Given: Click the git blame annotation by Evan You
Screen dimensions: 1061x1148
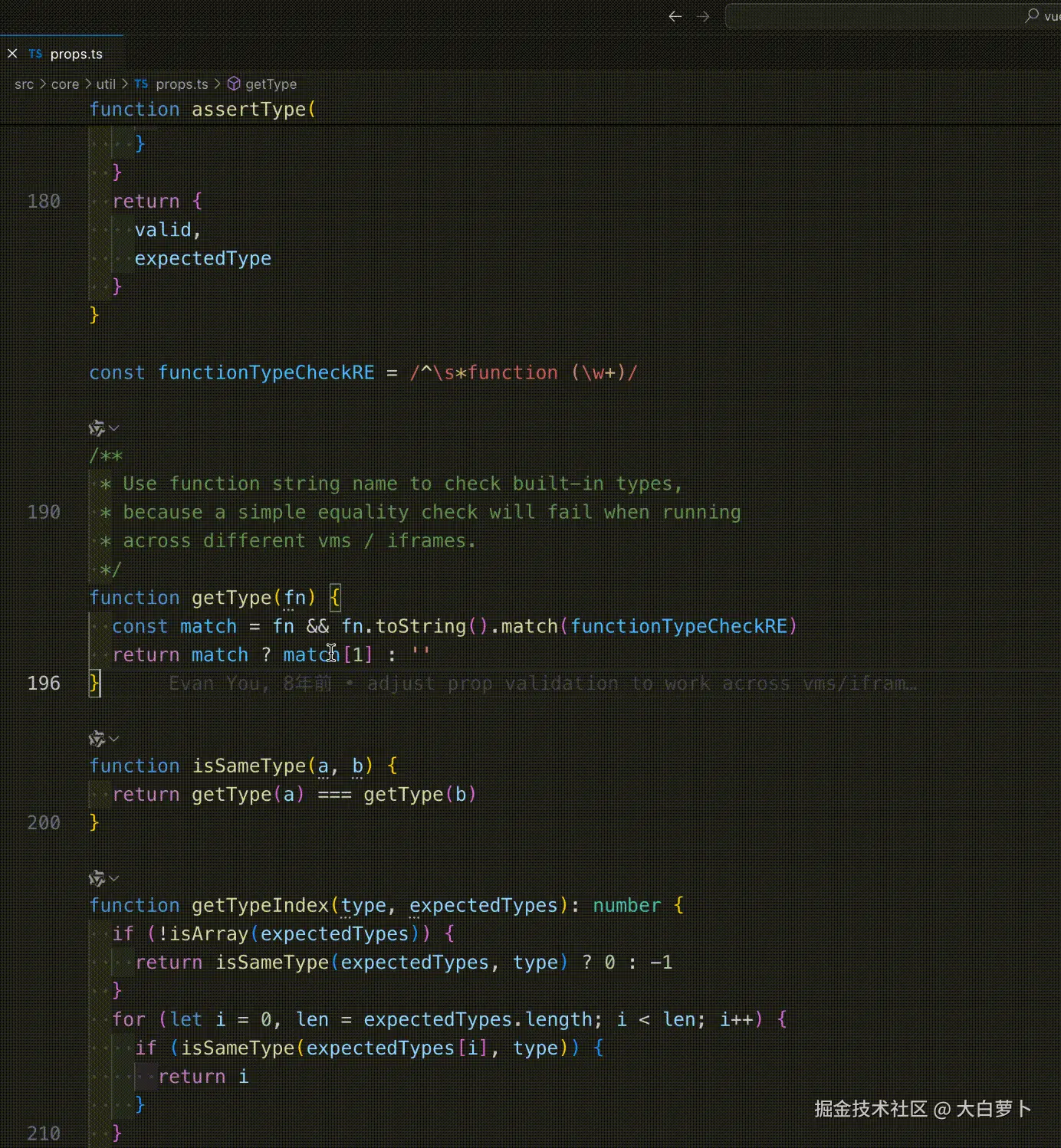Looking at the screenshot, I should [543, 683].
